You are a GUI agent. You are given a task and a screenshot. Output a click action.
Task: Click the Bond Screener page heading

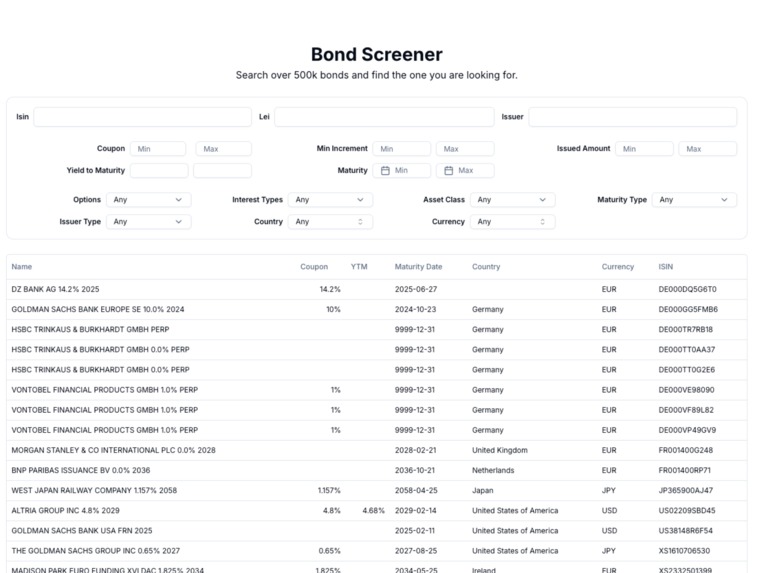[x=377, y=54]
